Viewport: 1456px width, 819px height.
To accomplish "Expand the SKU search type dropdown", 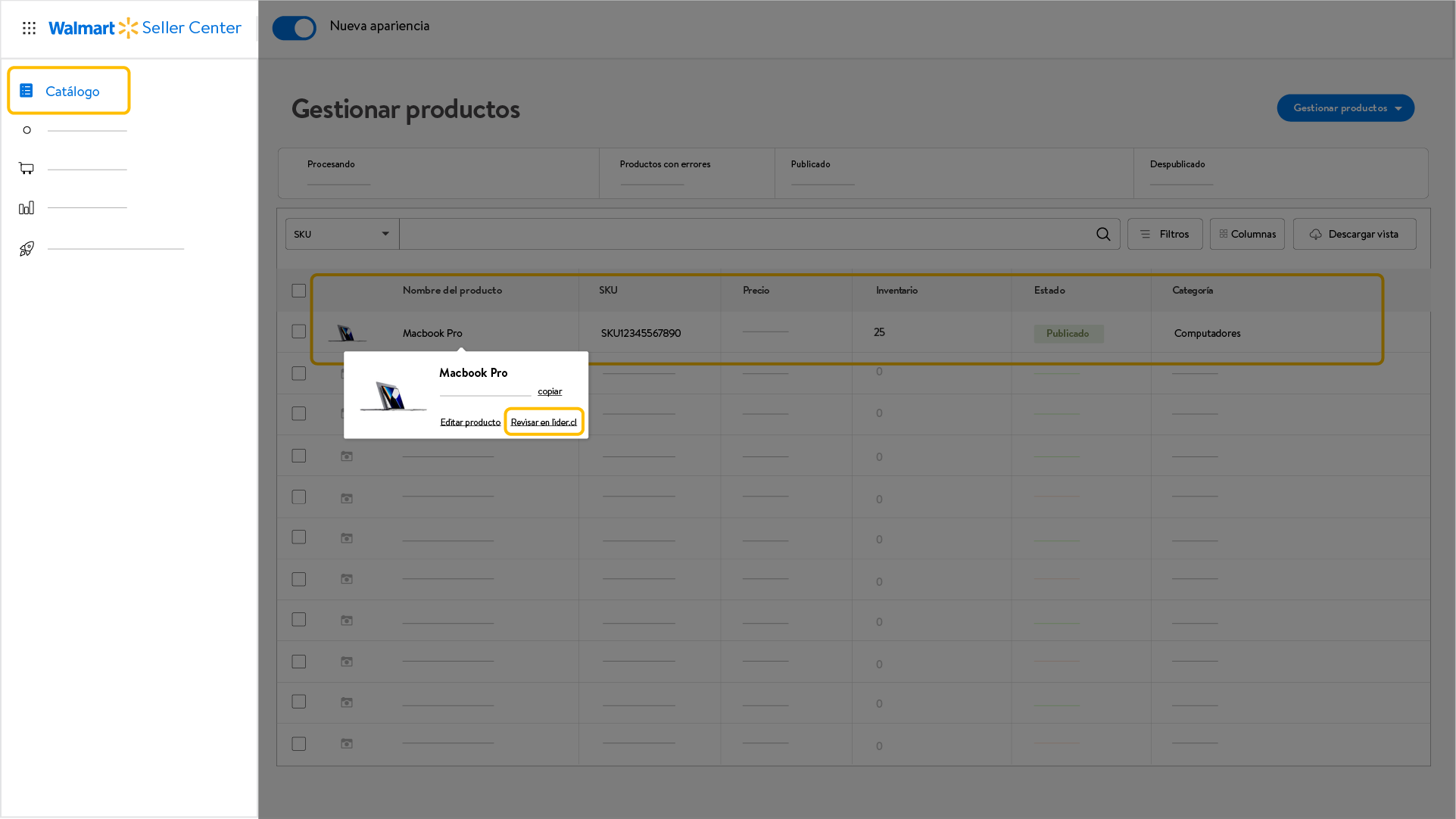I will coord(342,234).
